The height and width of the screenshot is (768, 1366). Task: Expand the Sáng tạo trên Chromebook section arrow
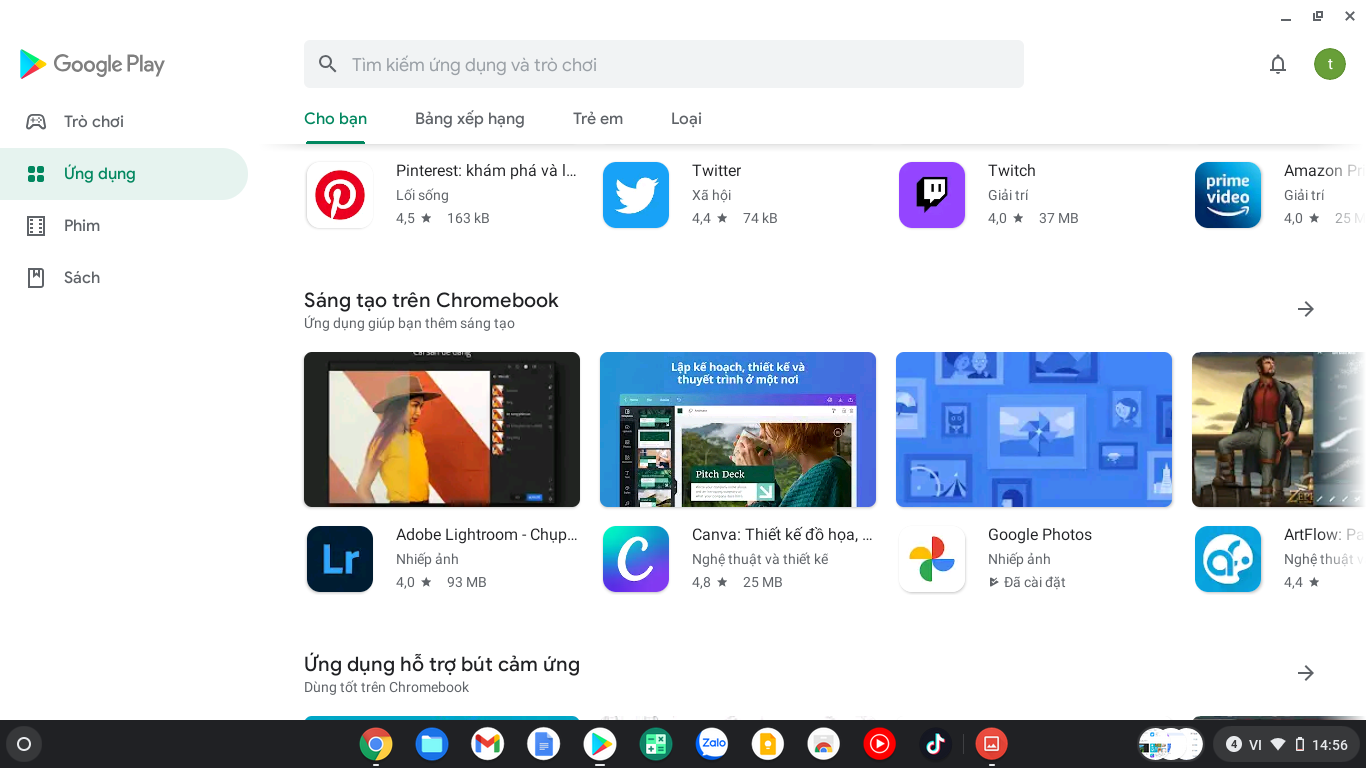(x=1306, y=309)
